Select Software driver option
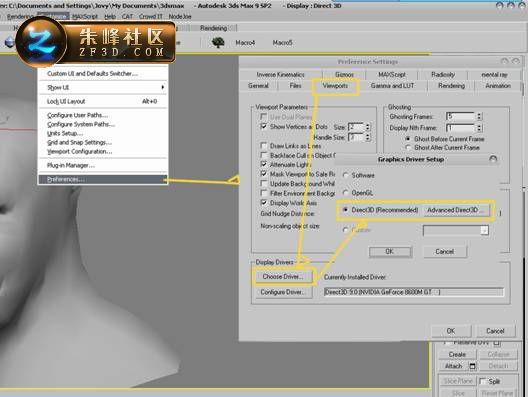This screenshot has width=528, height=397. (345, 175)
